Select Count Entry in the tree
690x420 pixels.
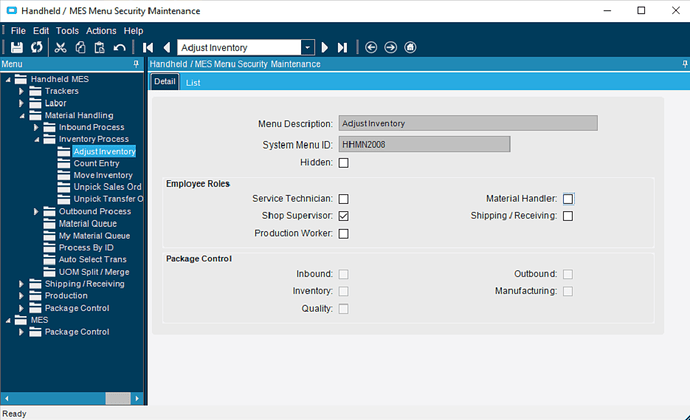point(95,163)
